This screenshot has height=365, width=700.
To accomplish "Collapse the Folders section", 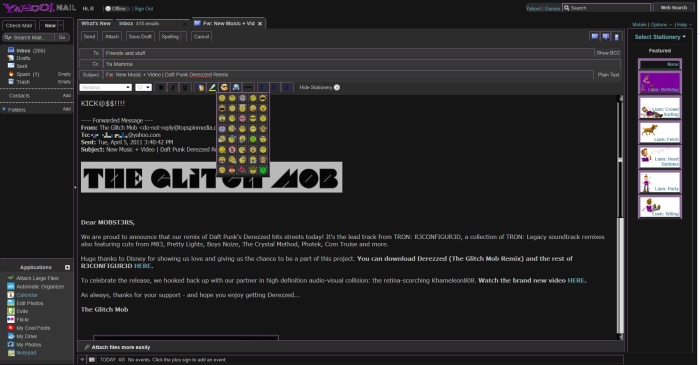I will coord(4,109).
